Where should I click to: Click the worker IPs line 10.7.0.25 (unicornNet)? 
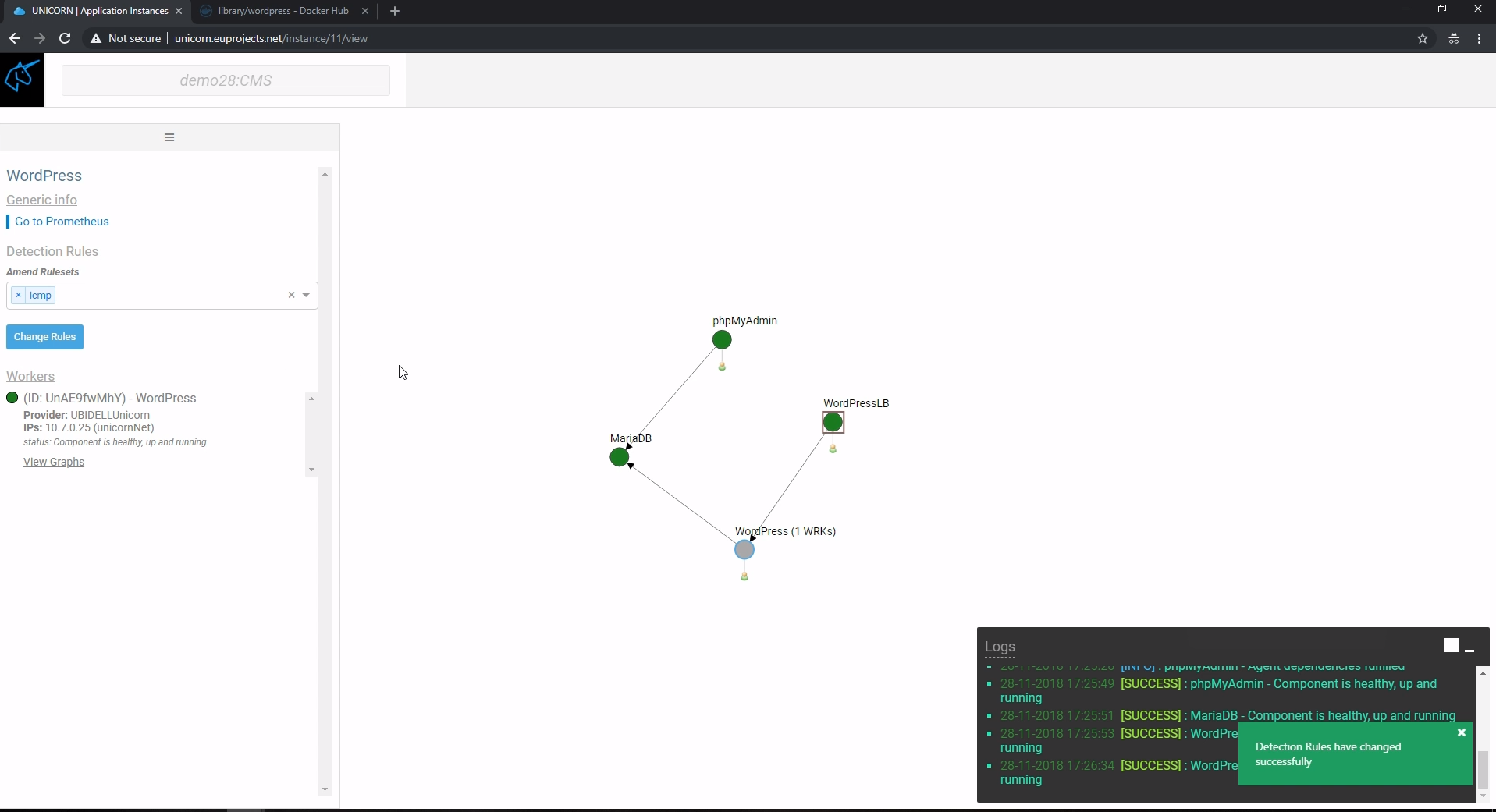(89, 427)
